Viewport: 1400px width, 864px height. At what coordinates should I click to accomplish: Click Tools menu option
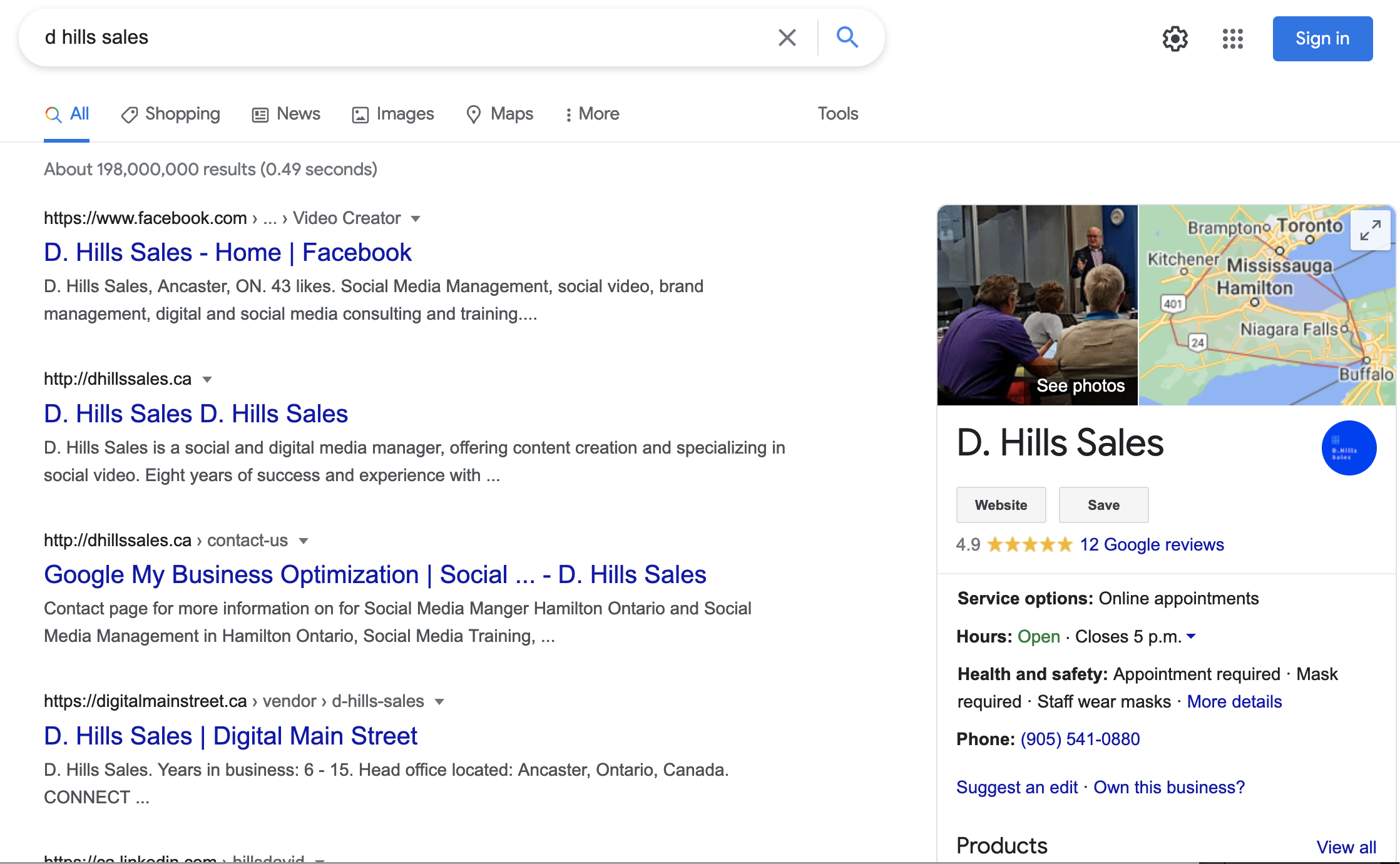(x=838, y=113)
